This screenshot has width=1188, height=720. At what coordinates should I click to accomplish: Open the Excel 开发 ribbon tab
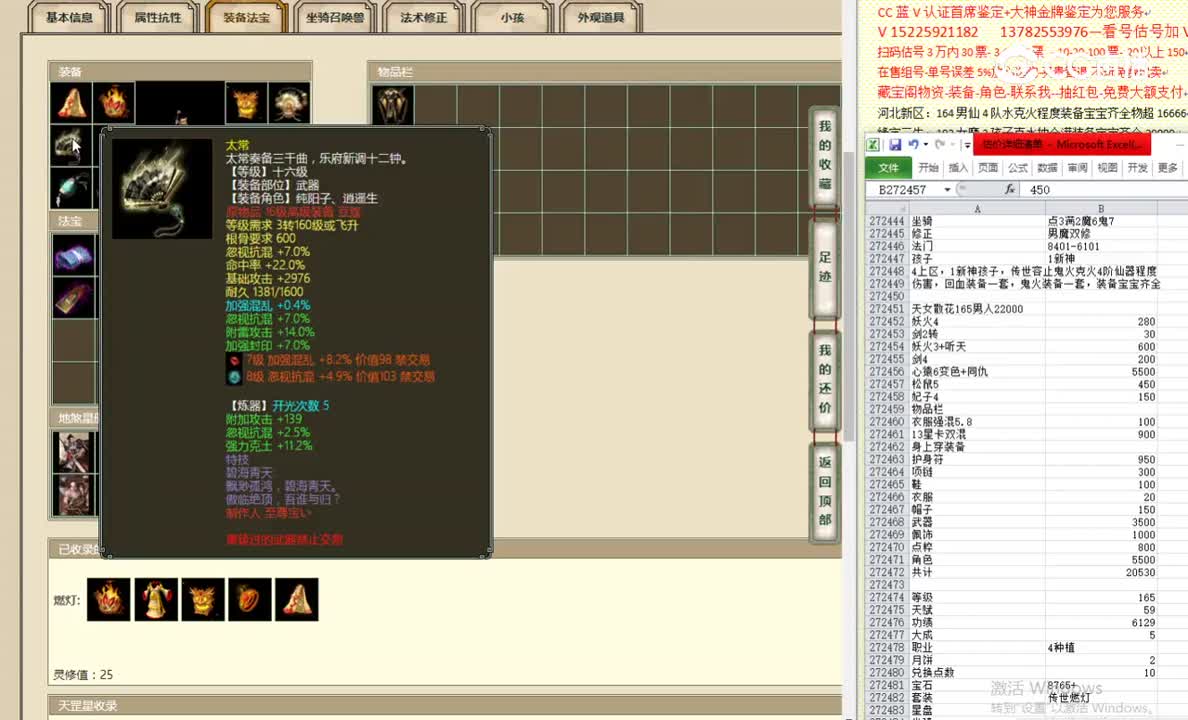coord(1137,167)
